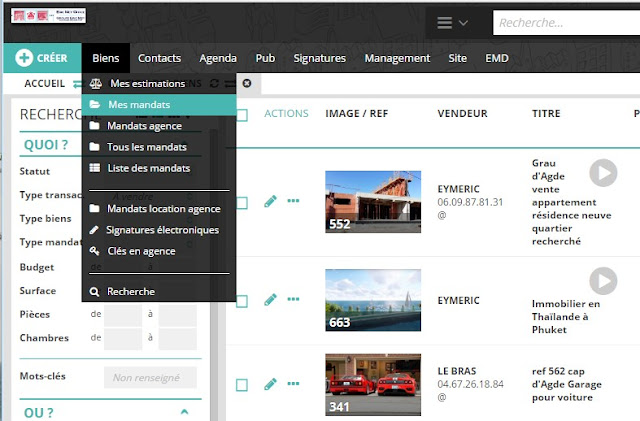640x421 pixels.
Task: Tick the checkbox for listing 341
Action: 242,385
